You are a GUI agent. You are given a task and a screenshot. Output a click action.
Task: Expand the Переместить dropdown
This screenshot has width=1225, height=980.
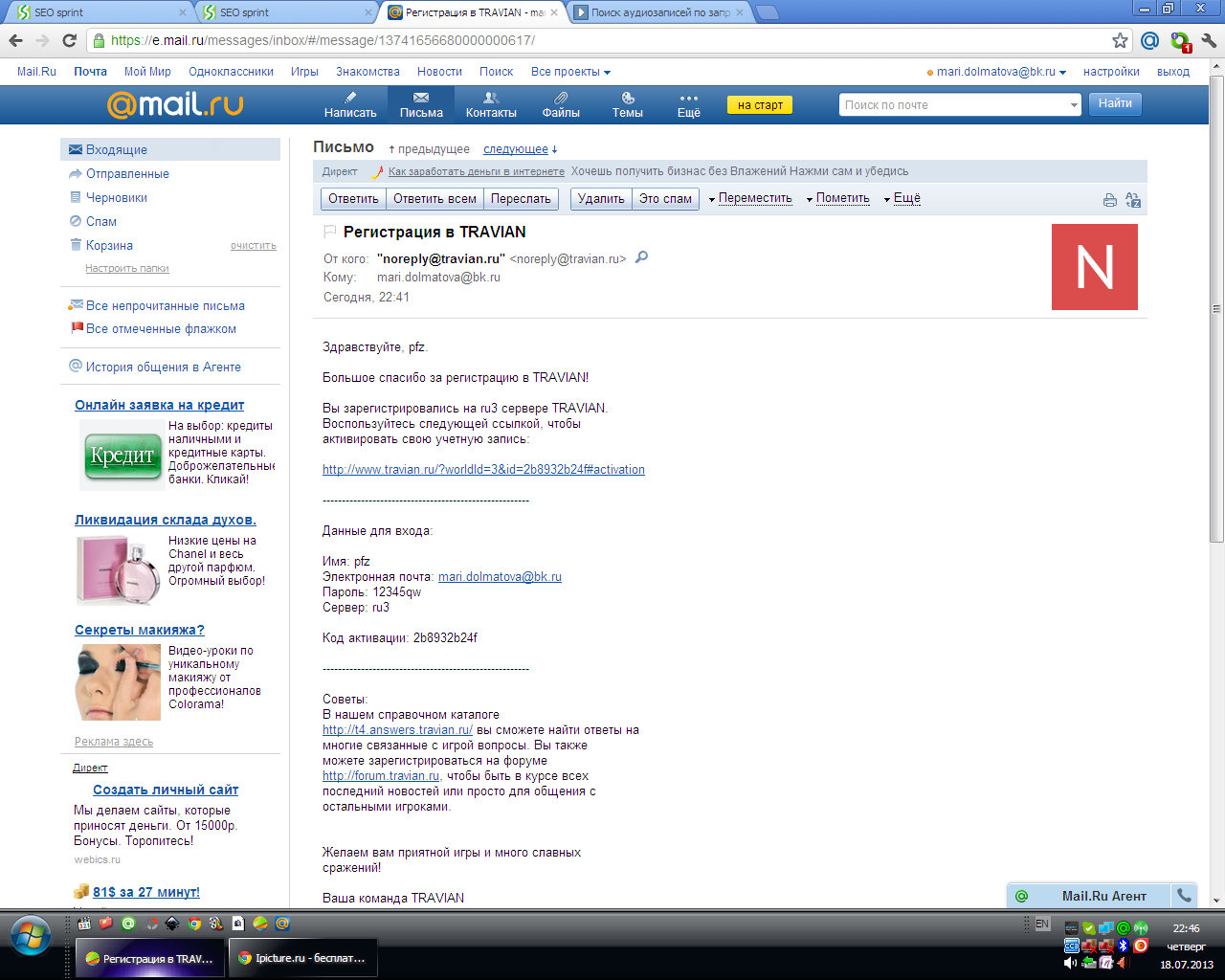coord(750,198)
